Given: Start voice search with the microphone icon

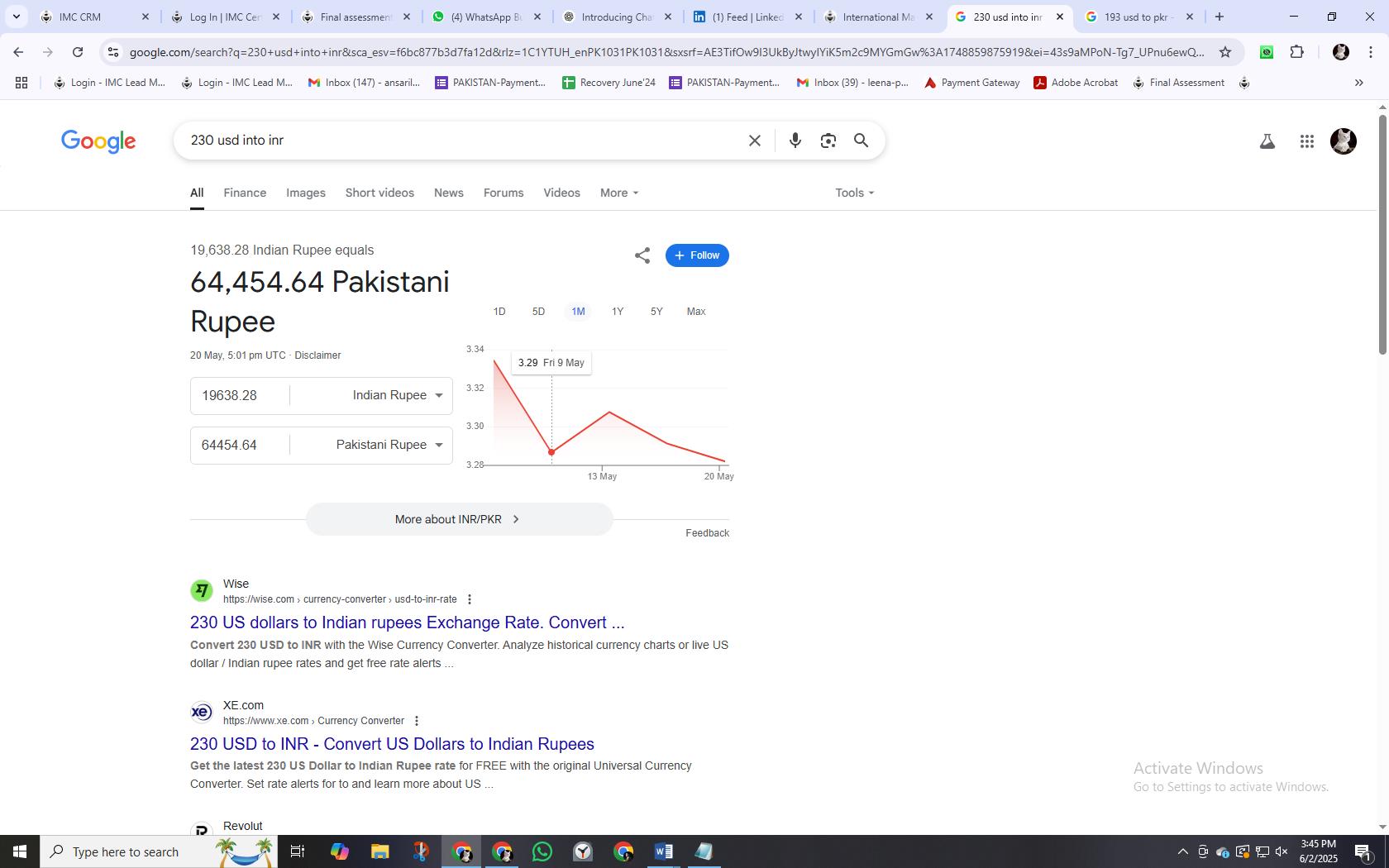Looking at the screenshot, I should point(795,141).
